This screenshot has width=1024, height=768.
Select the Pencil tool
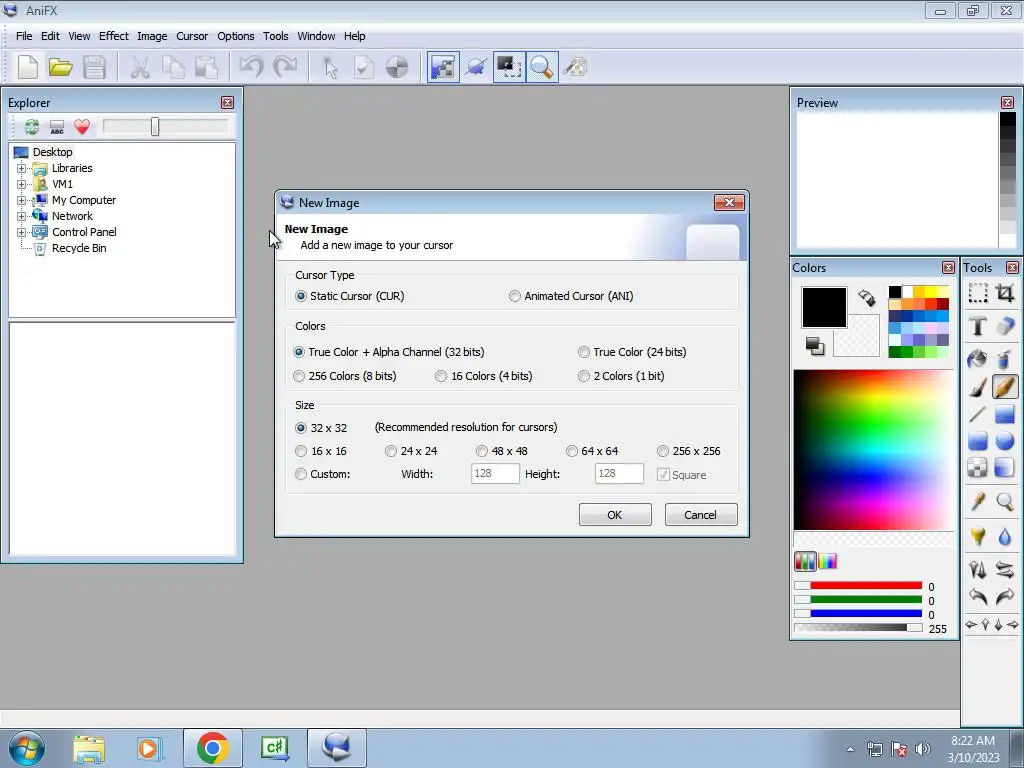point(1005,387)
